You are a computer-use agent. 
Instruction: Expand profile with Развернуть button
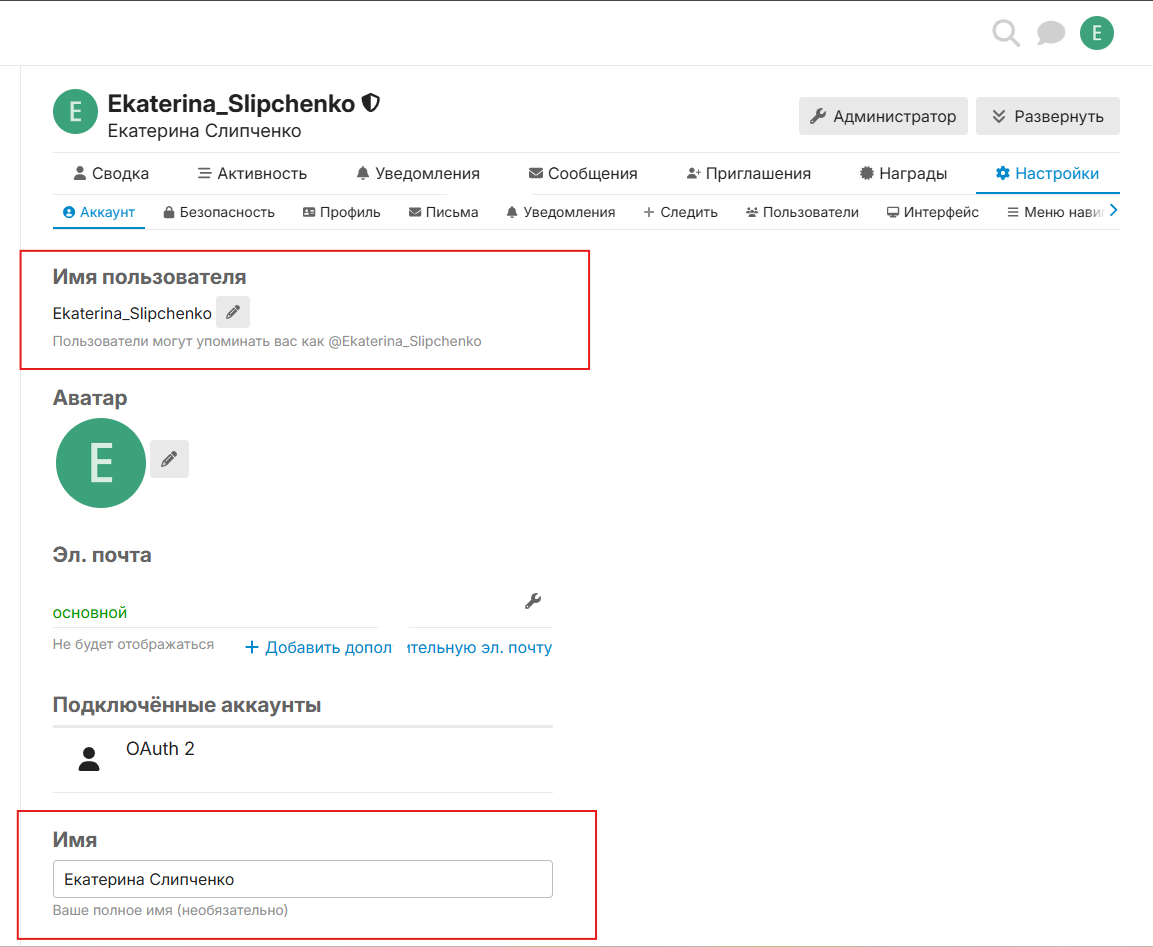pos(1047,116)
